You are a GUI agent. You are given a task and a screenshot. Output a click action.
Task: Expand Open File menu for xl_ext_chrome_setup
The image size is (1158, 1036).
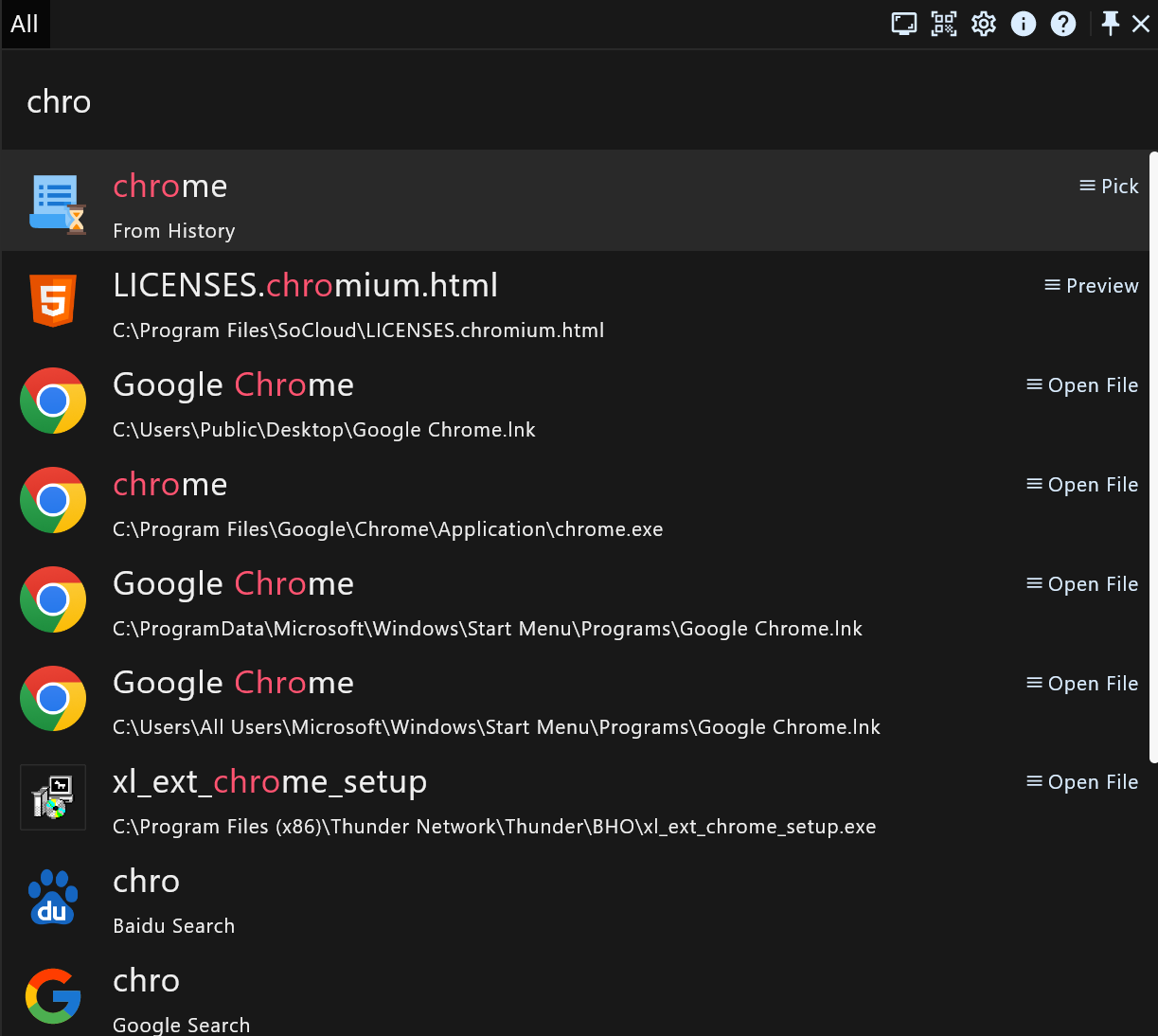(1082, 782)
